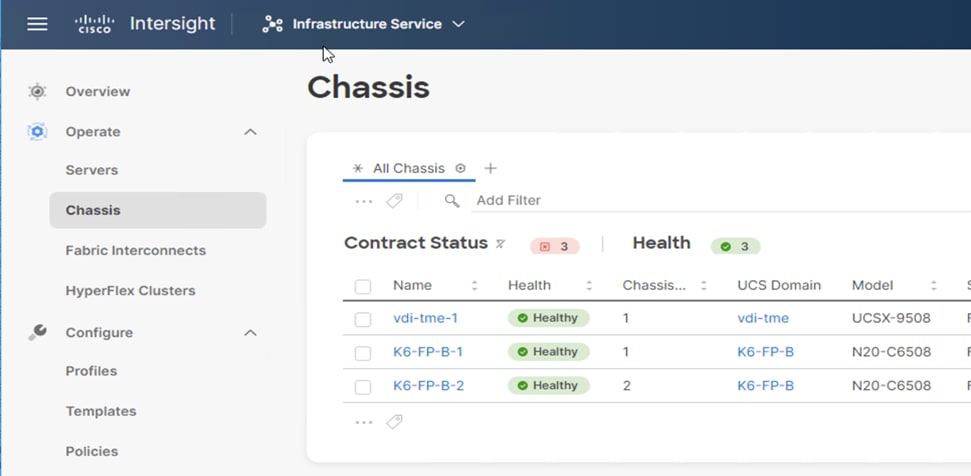Viewport: 971px width, 476px height.
Task: Collapse the Operate section chevron
Action: [250, 132]
